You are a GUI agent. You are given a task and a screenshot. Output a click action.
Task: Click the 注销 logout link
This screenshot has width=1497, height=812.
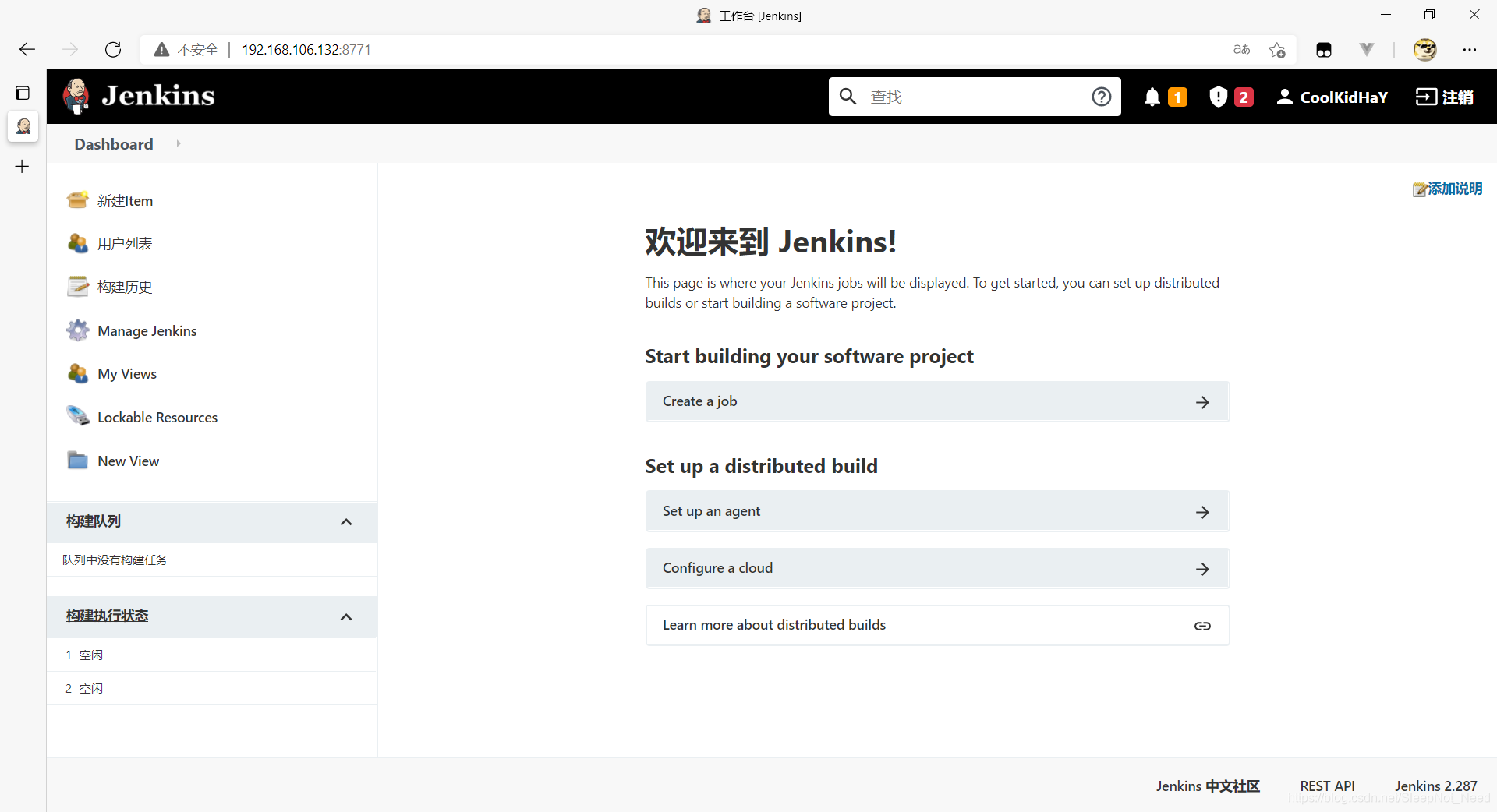[x=1457, y=97]
